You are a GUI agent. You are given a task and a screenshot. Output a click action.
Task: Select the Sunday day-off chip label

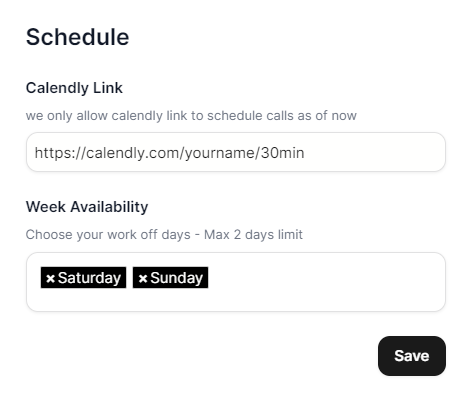click(177, 278)
